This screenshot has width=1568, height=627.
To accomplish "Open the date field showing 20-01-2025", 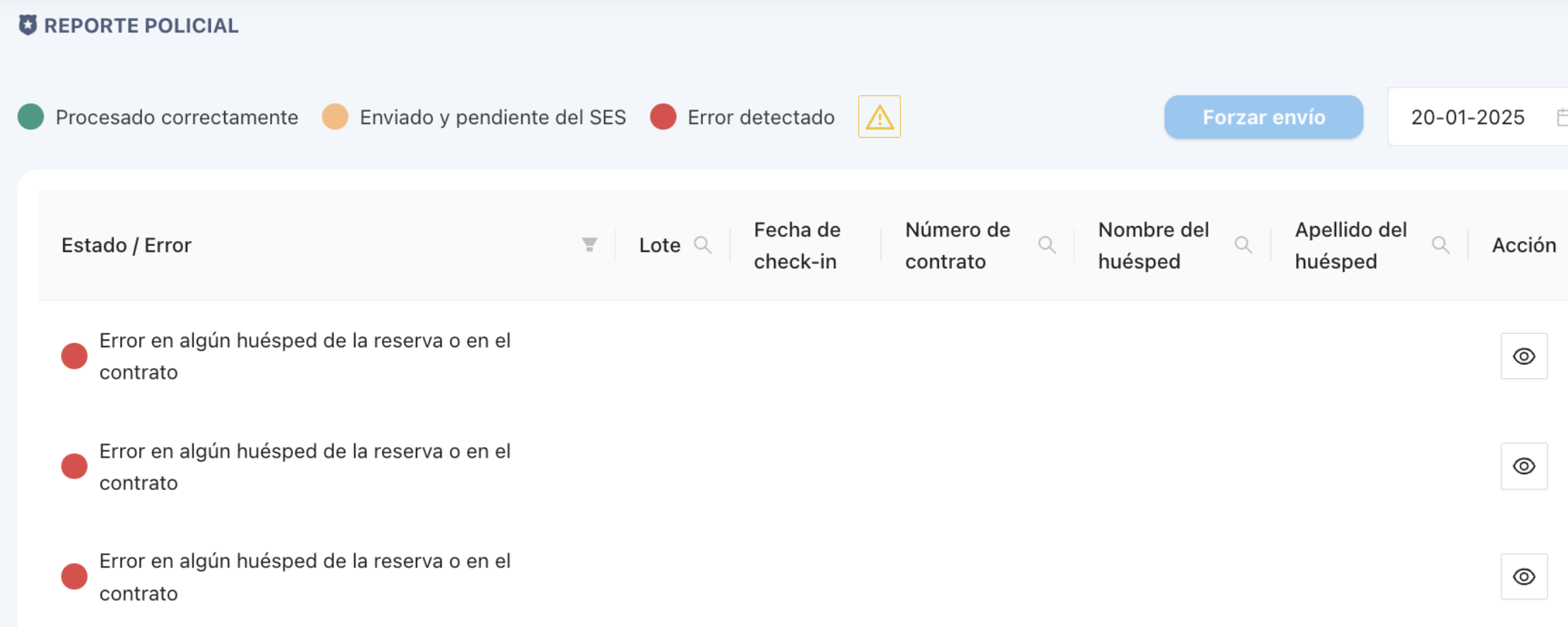I will (1478, 117).
